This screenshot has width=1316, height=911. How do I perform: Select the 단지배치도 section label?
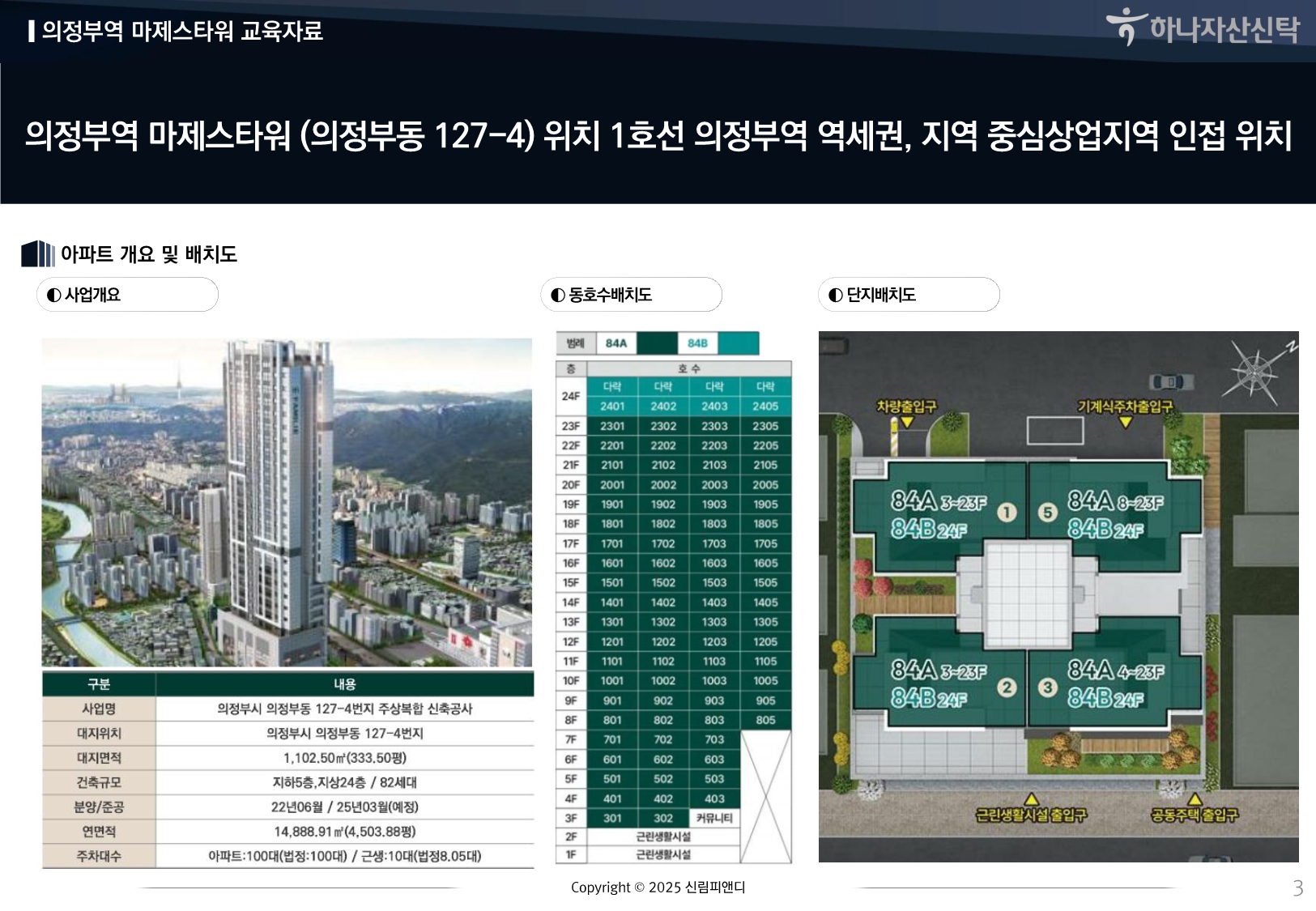[909, 295]
